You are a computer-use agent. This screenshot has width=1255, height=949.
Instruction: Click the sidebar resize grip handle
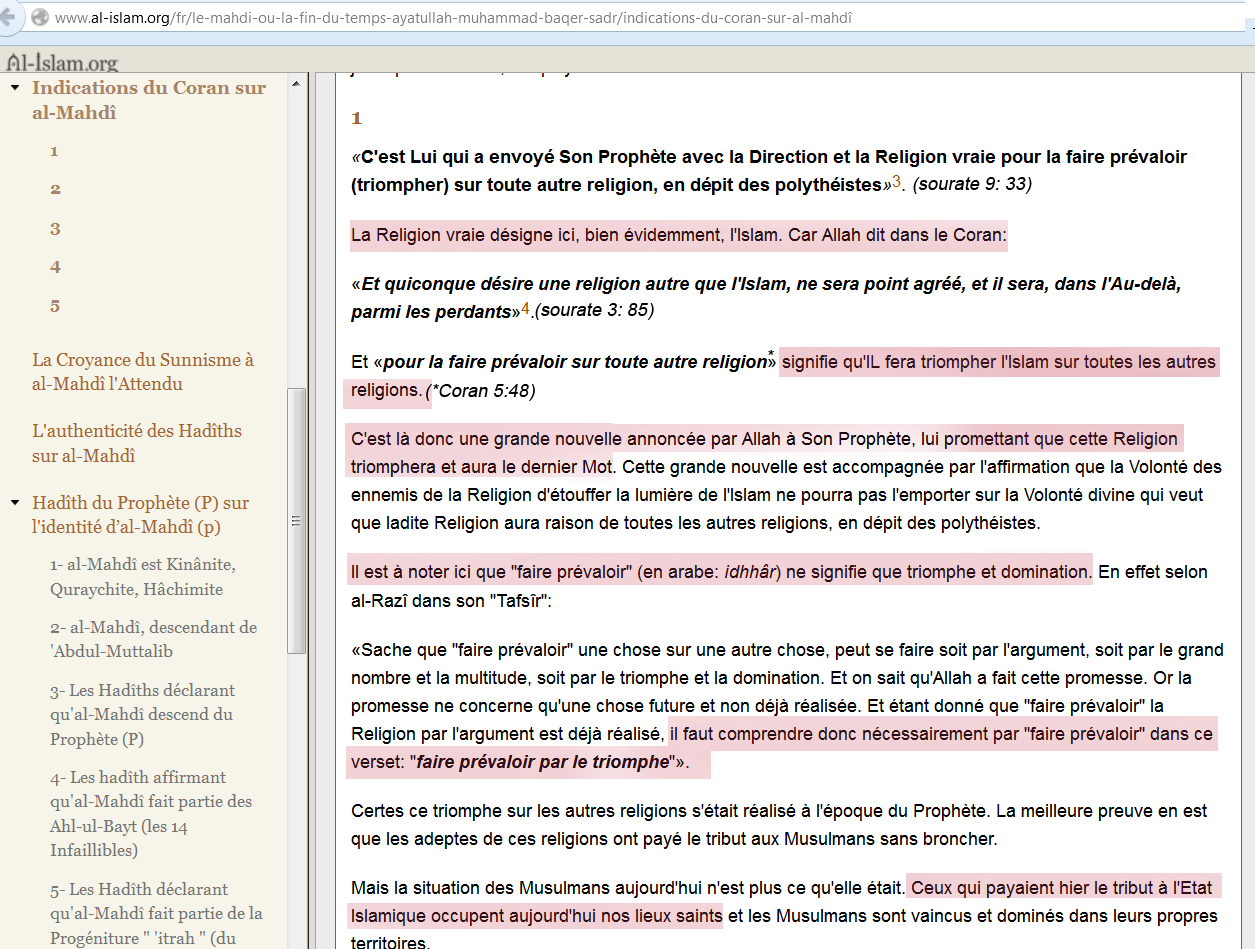point(297,521)
